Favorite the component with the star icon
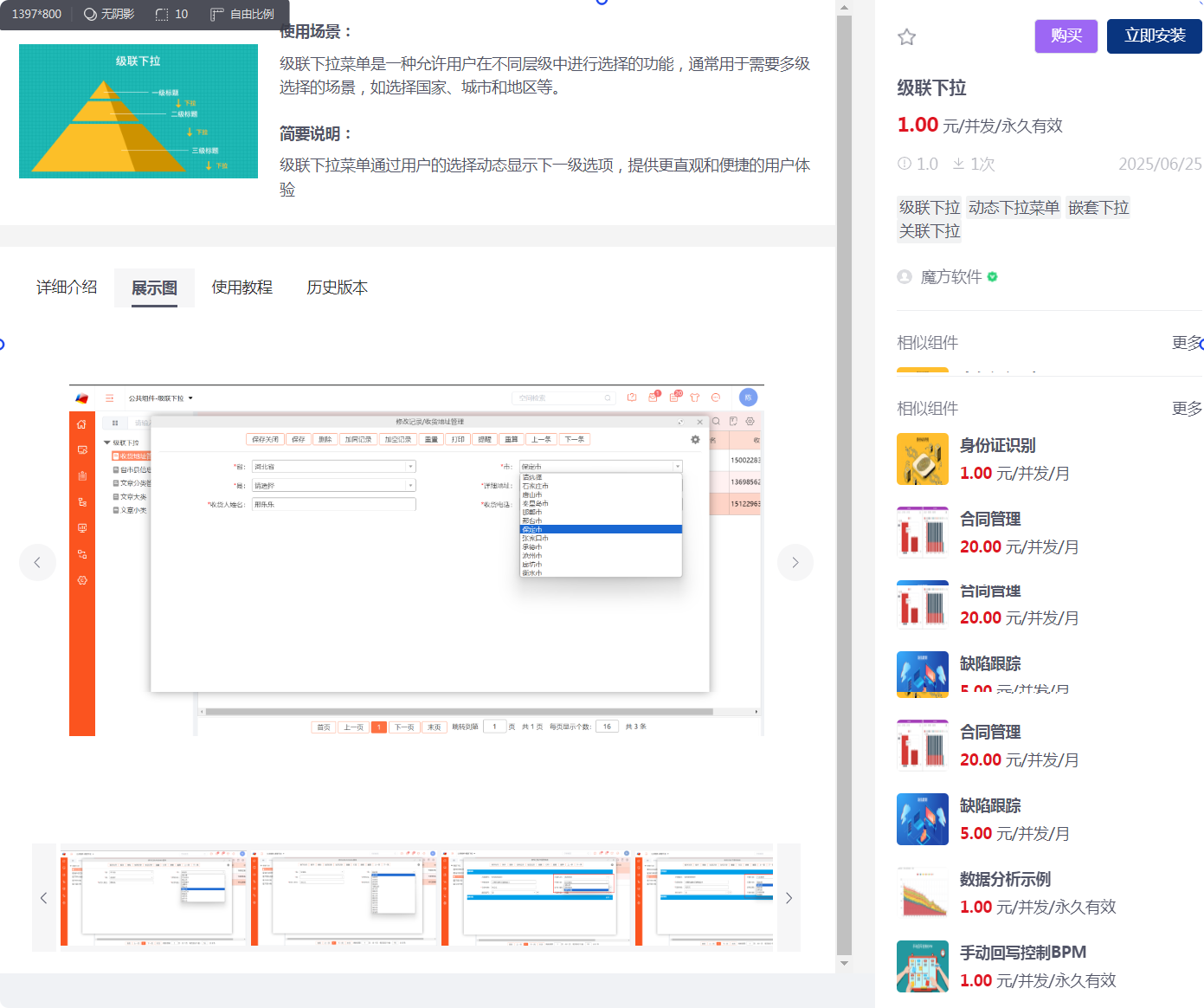 point(906,36)
